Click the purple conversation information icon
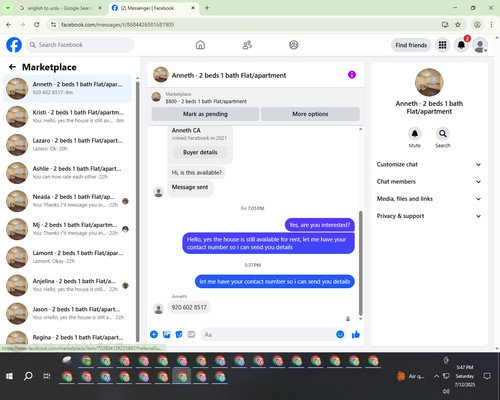Screen dimensions: 500x400 352,75
